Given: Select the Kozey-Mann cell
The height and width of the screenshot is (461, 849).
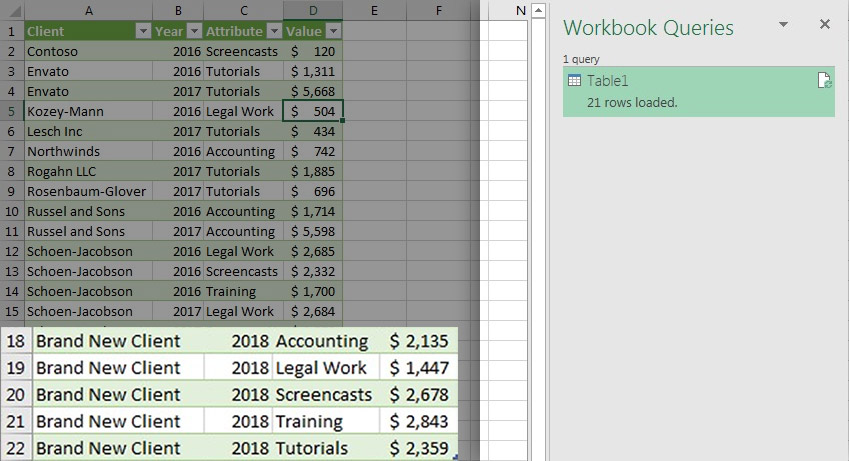Looking at the screenshot, I should (x=88, y=112).
